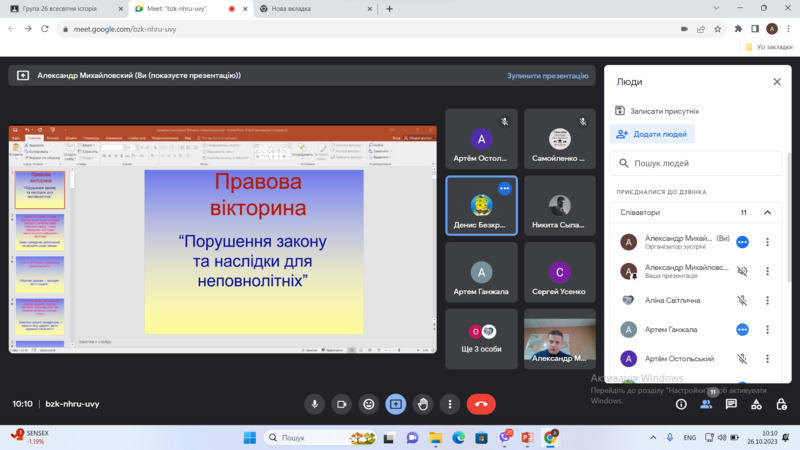Open the chat panel icon
The height and width of the screenshot is (450, 800).
coord(731,404)
